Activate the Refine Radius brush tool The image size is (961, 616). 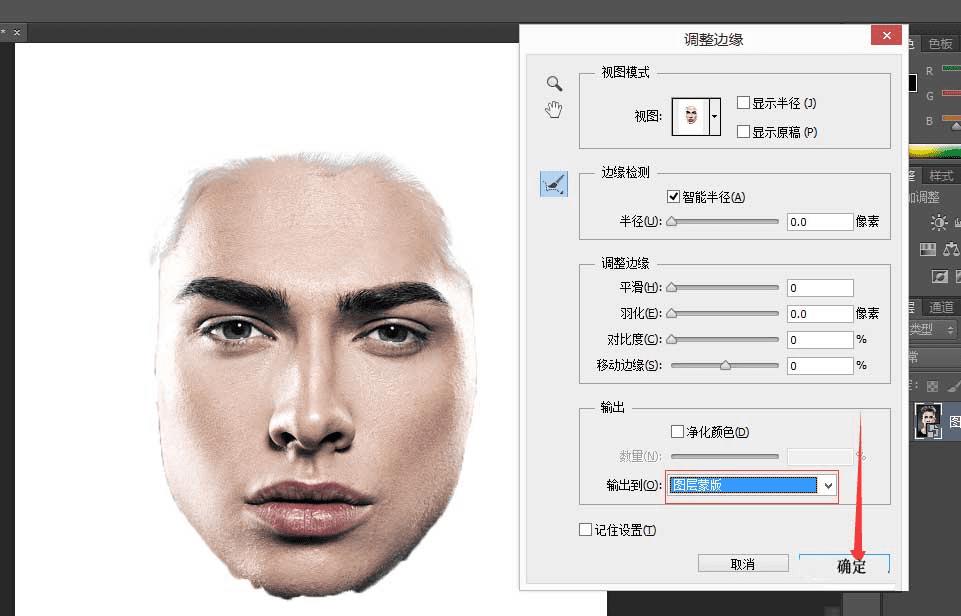pyautogui.click(x=553, y=184)
